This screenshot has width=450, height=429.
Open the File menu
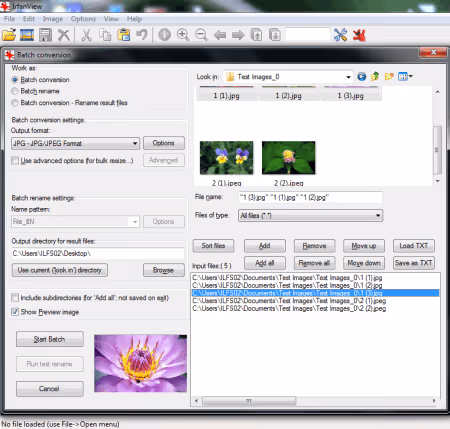click(x=9, y=19)
